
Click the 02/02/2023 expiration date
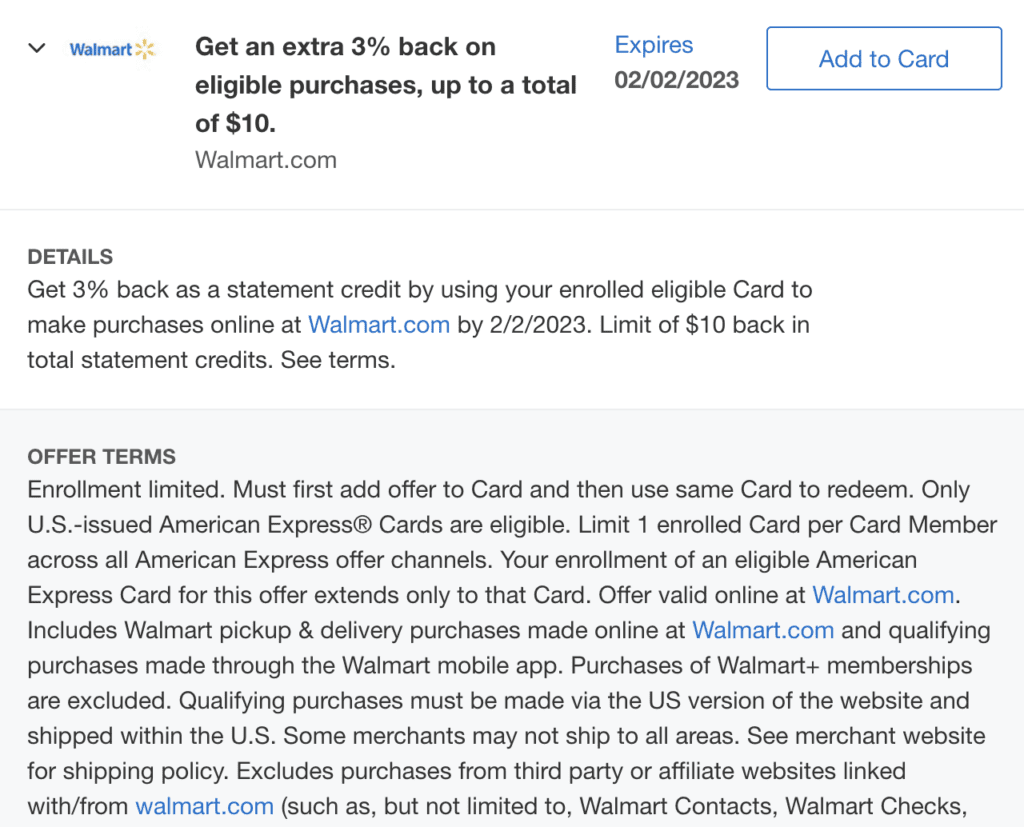pos(677,80)
